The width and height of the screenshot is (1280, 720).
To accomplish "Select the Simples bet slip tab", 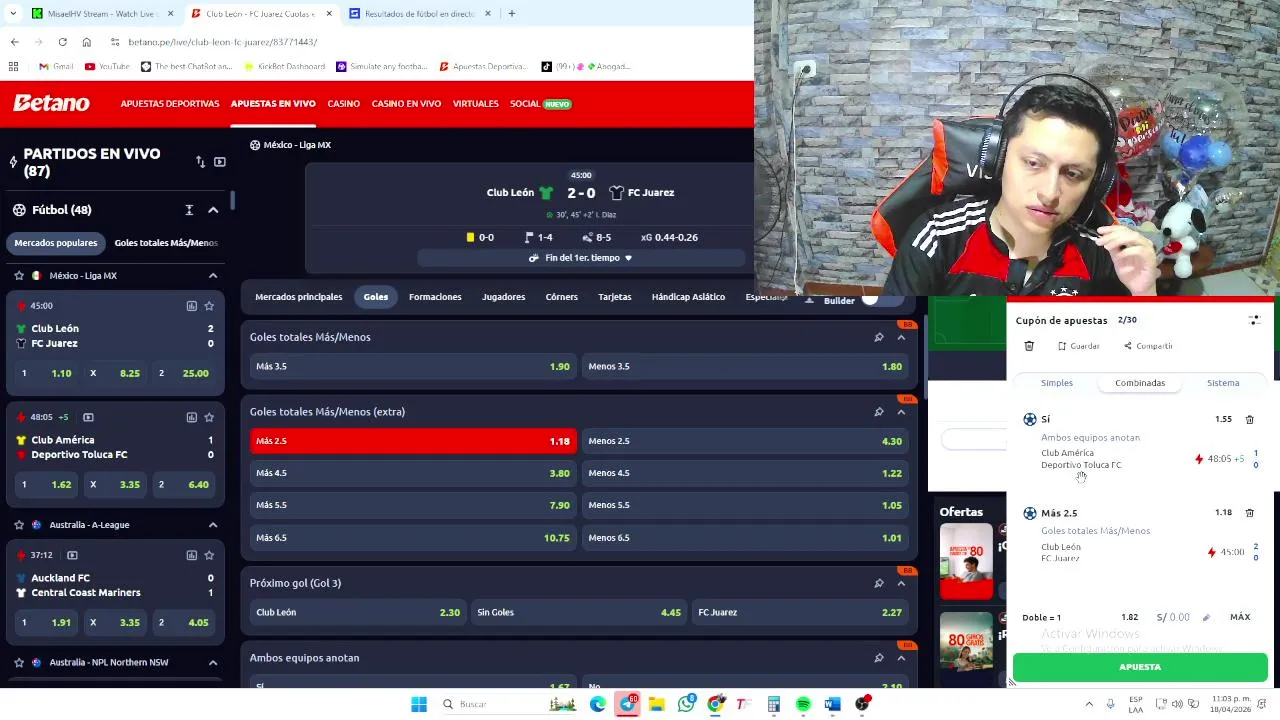I will [1056, 383].
